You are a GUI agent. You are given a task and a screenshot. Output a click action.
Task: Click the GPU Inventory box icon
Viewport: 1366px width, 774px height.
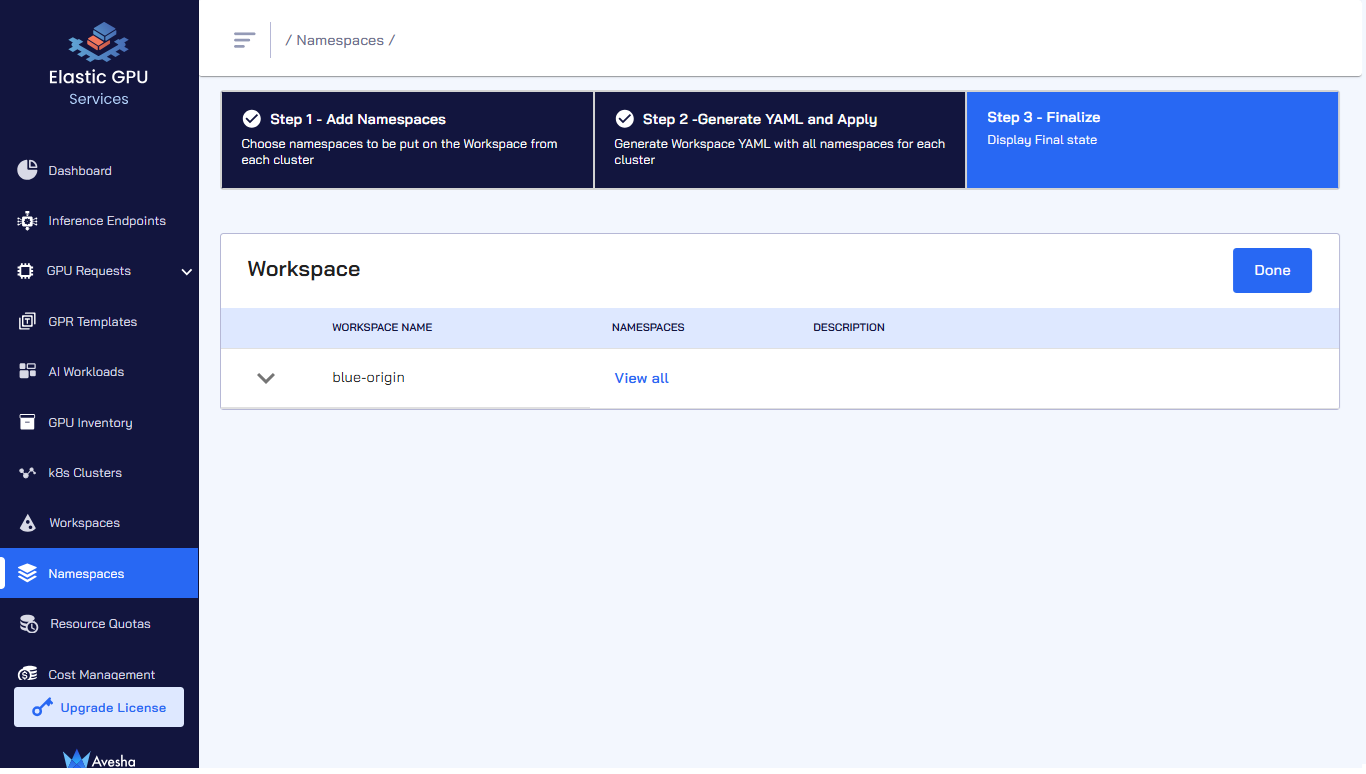click(27, 422)
